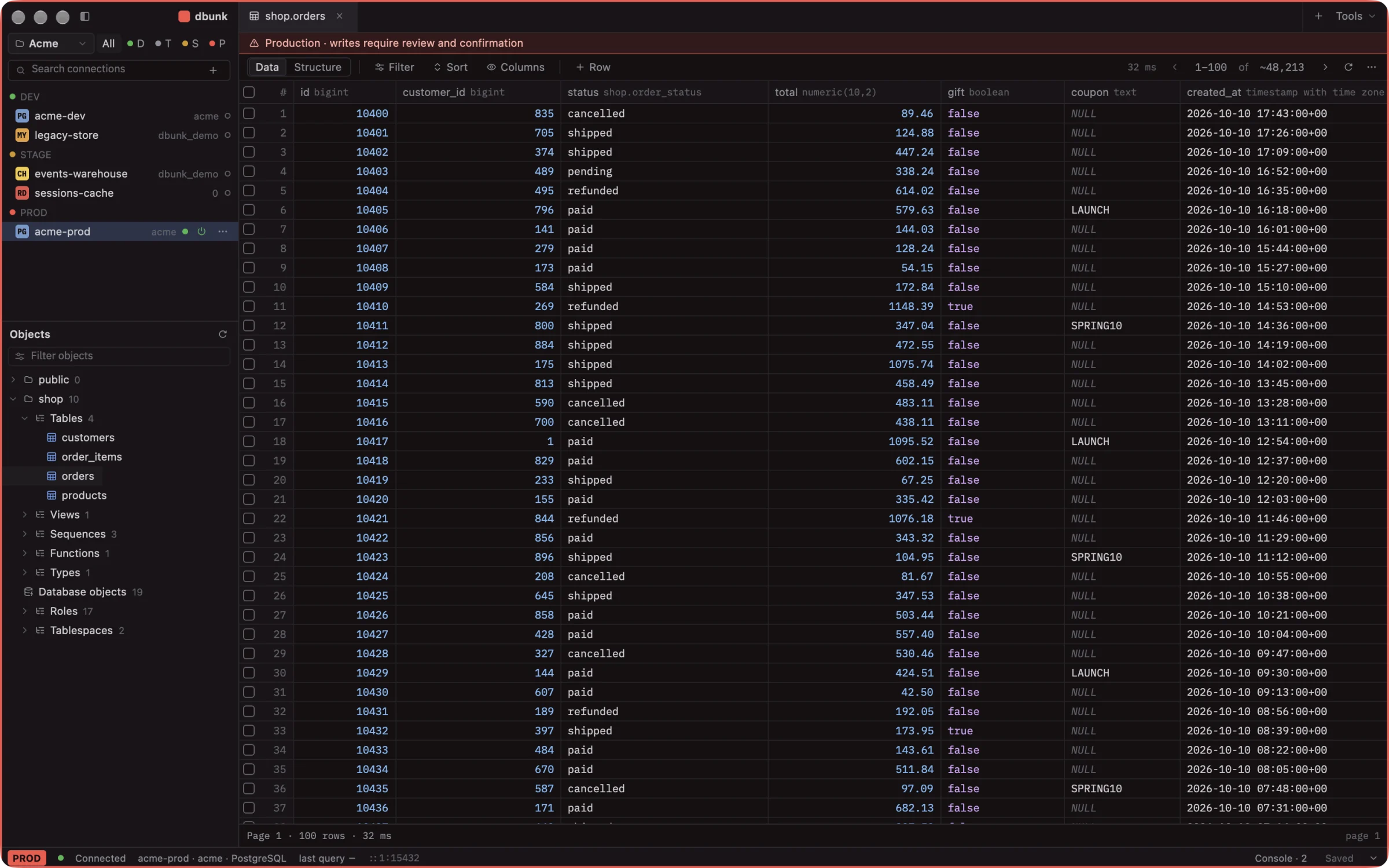
Task: Open new tab with plus icon
Action: pos(1318,16)
